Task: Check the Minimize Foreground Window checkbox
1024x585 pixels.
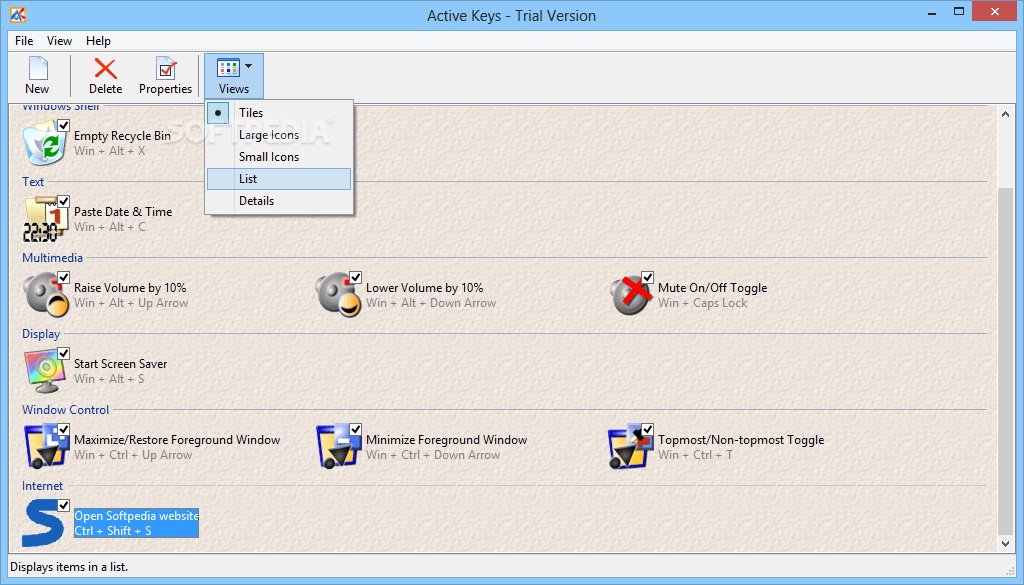Action: tap(354, 430)
